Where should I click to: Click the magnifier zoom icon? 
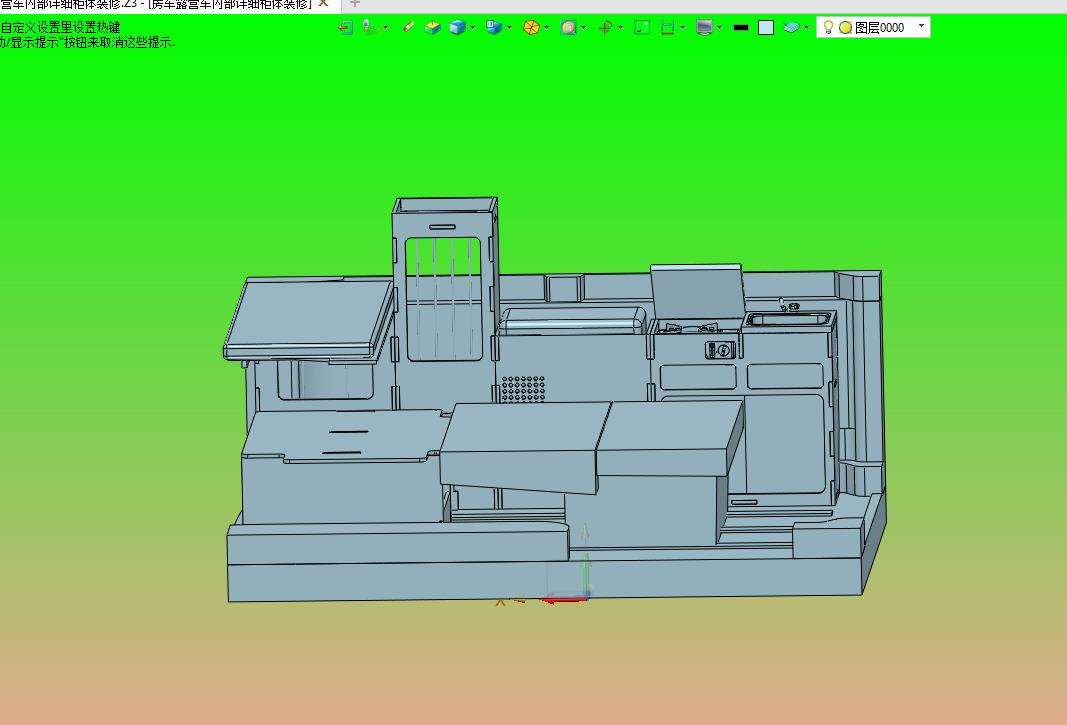pyautogui.click(x=568, y=27)
